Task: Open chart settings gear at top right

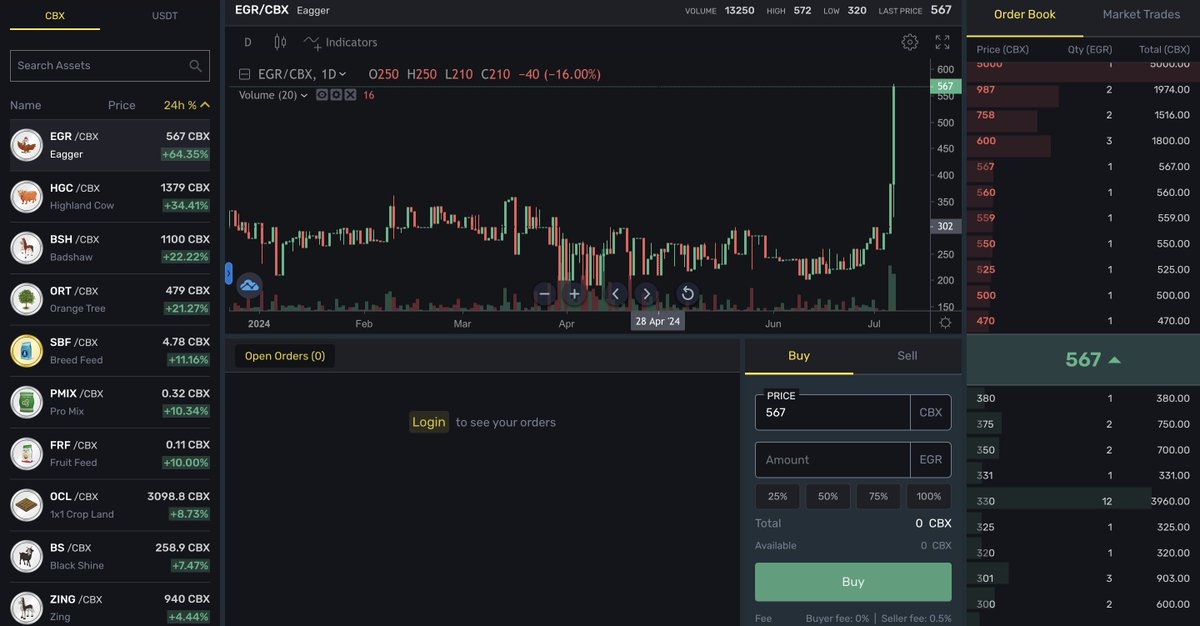Action: [x=909, y=42]
